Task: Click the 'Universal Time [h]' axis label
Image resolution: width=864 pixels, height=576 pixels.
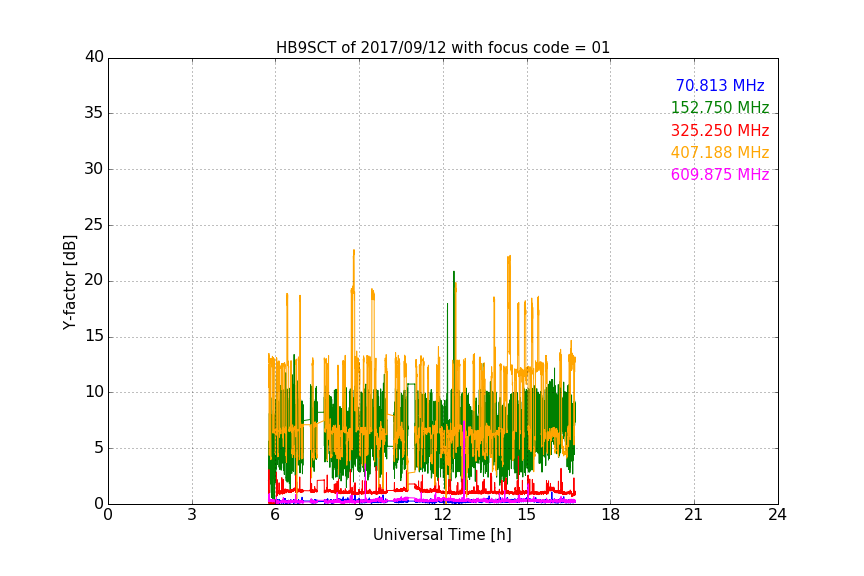Action: pos(442,535)
